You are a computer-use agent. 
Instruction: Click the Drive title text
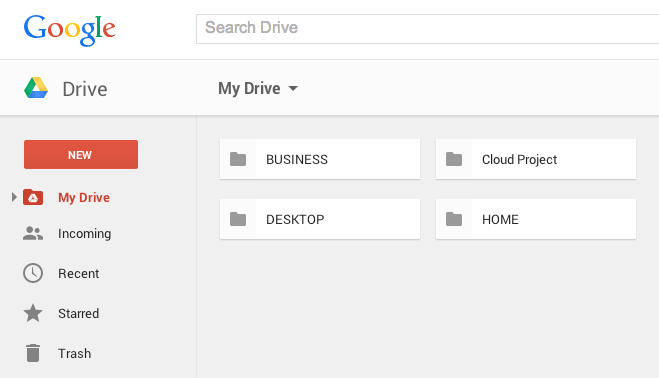click(x=85, y=89)
